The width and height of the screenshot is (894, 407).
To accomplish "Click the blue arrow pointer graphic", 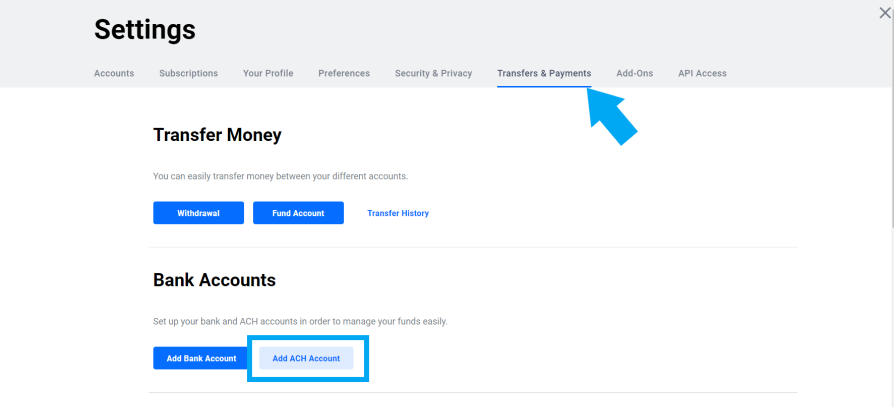I will point(612,117).
